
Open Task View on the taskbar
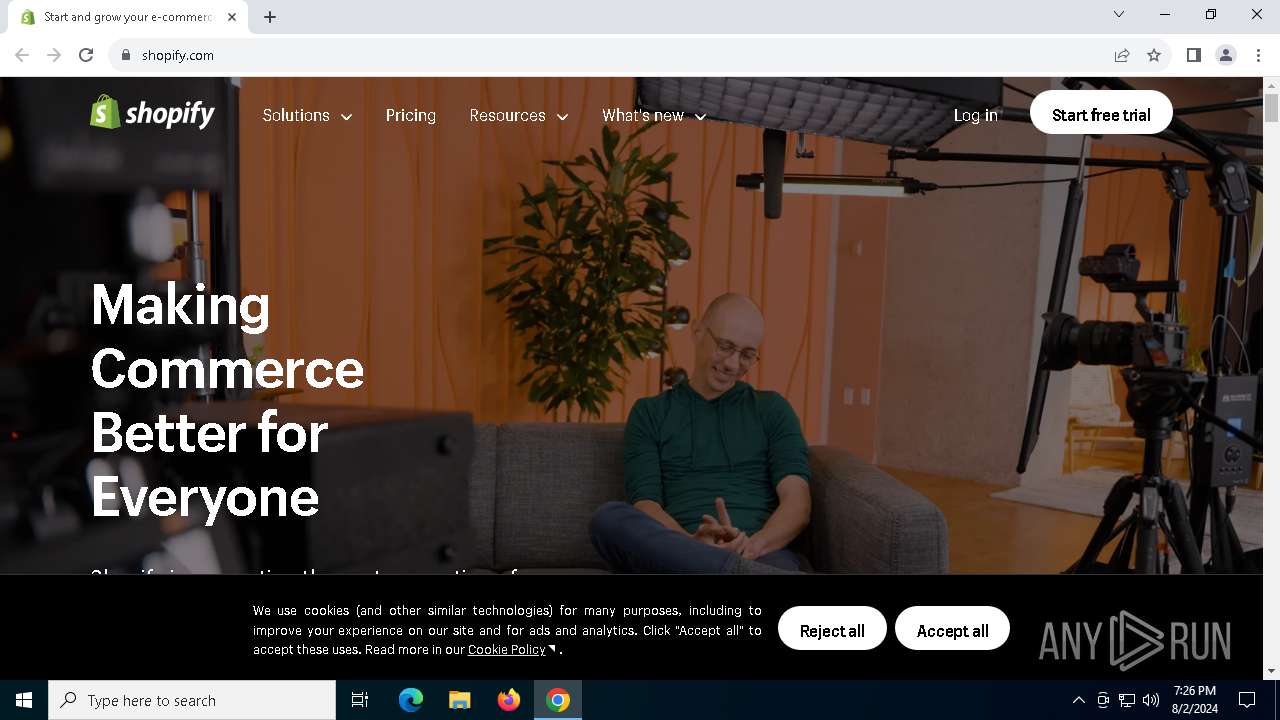[x=360, y=700]
